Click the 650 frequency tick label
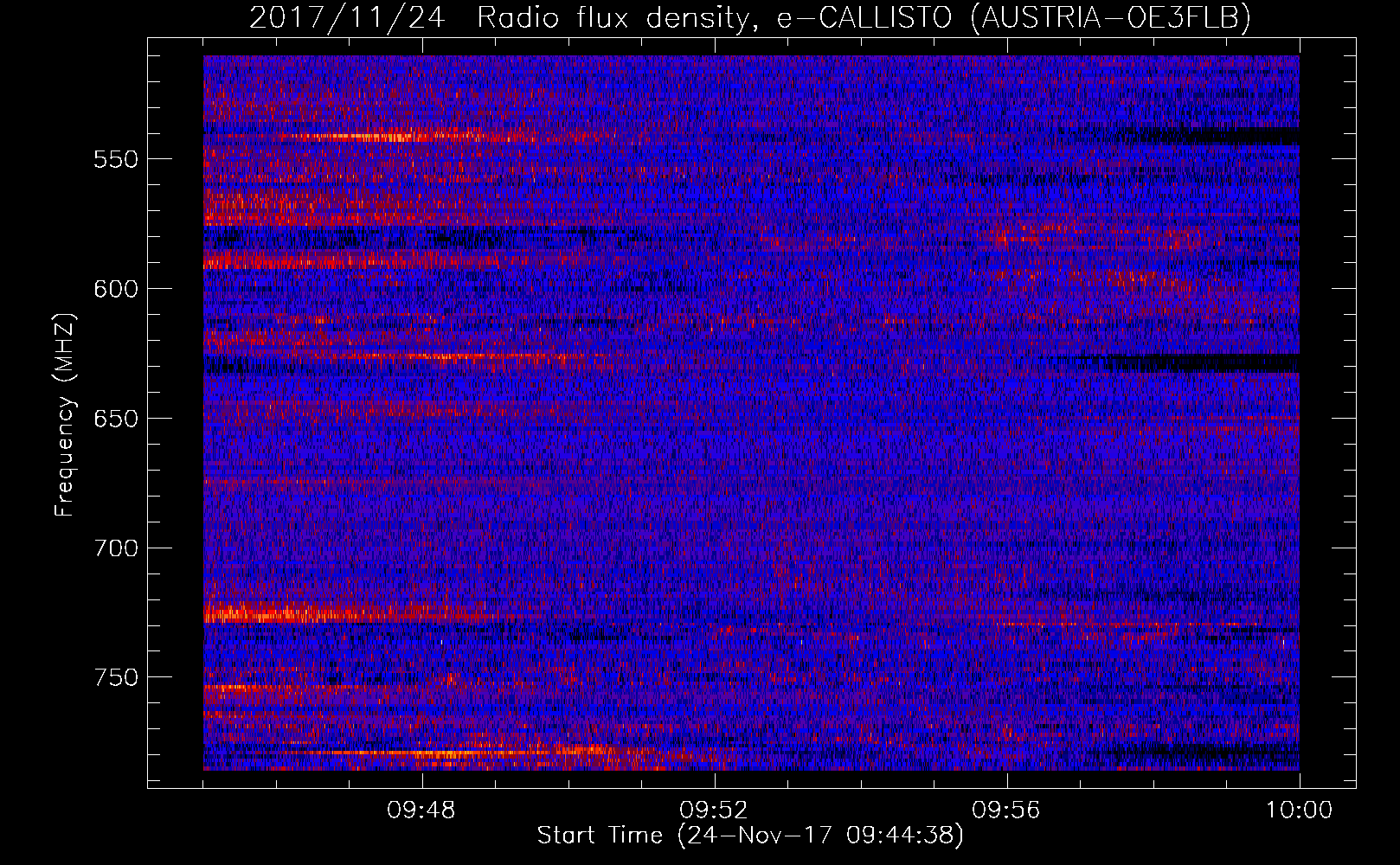 [x=116, y=419]
